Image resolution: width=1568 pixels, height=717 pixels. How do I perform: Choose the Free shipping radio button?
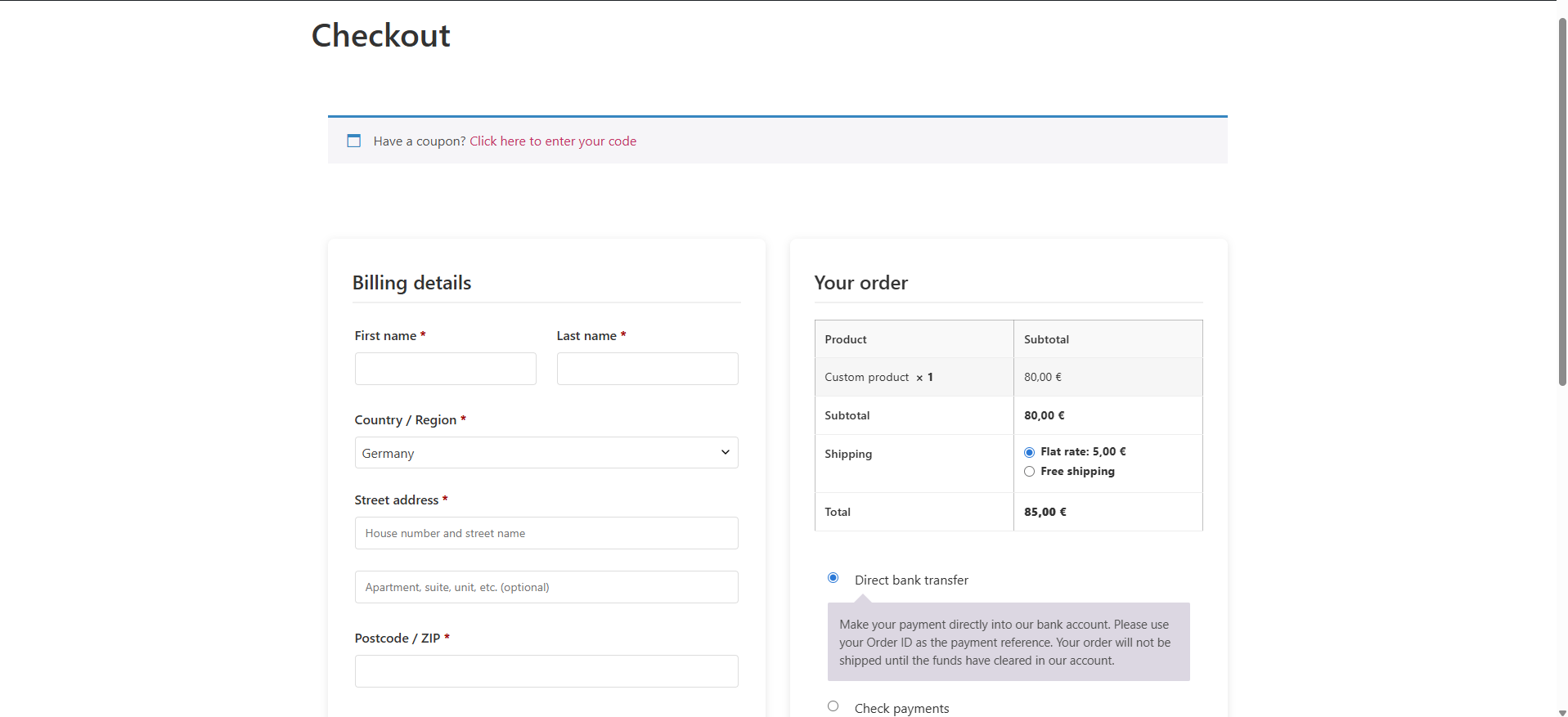1029,472
